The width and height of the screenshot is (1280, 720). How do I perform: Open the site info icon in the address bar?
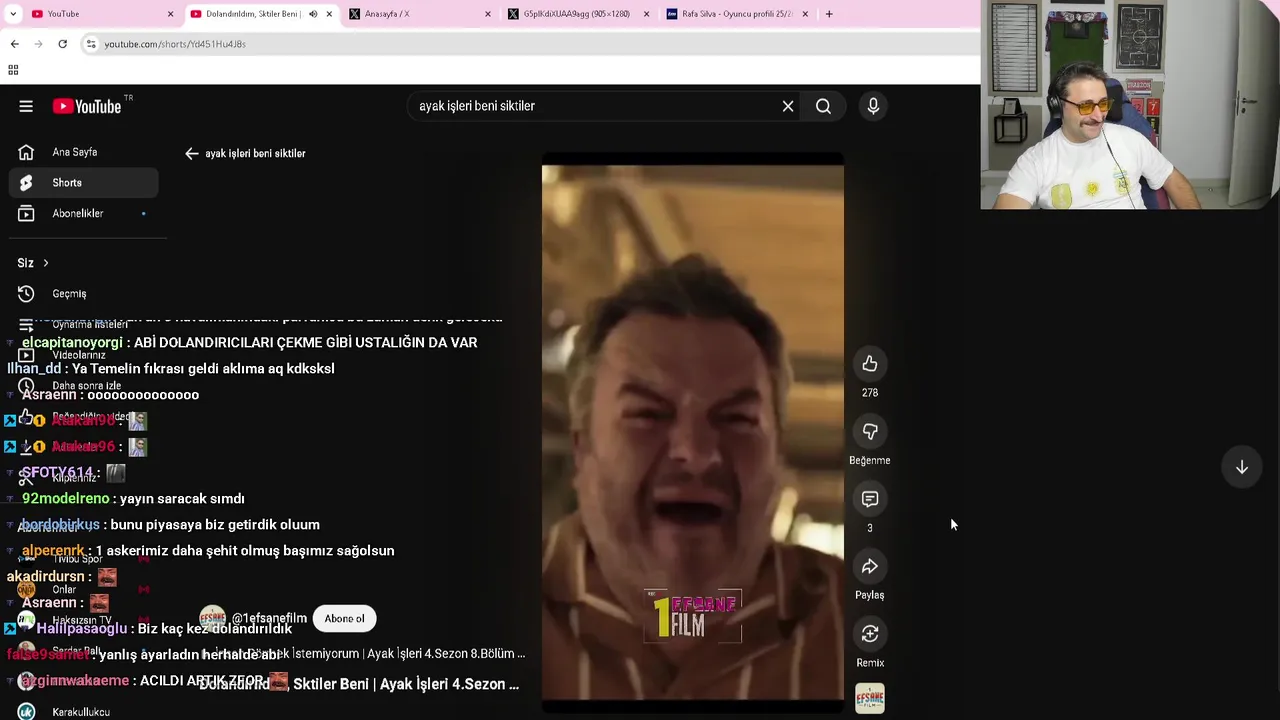(x=91, y=44)
